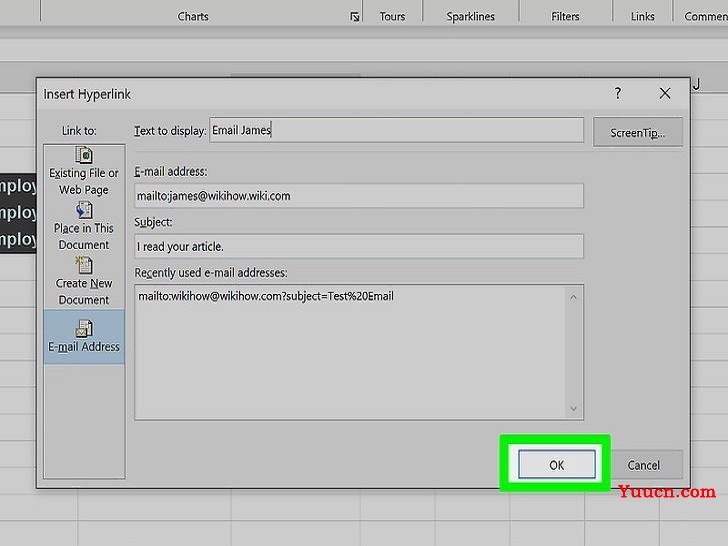Close the Insert Hyperlink dialog

coord(665,93)
